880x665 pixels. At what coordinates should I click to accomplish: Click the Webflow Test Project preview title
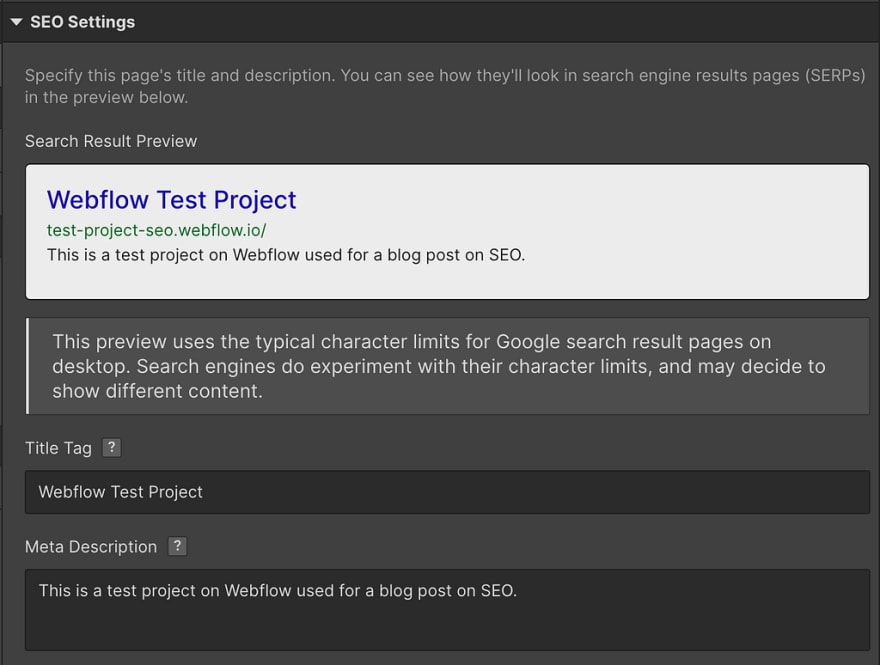click(x=172, y=200)
